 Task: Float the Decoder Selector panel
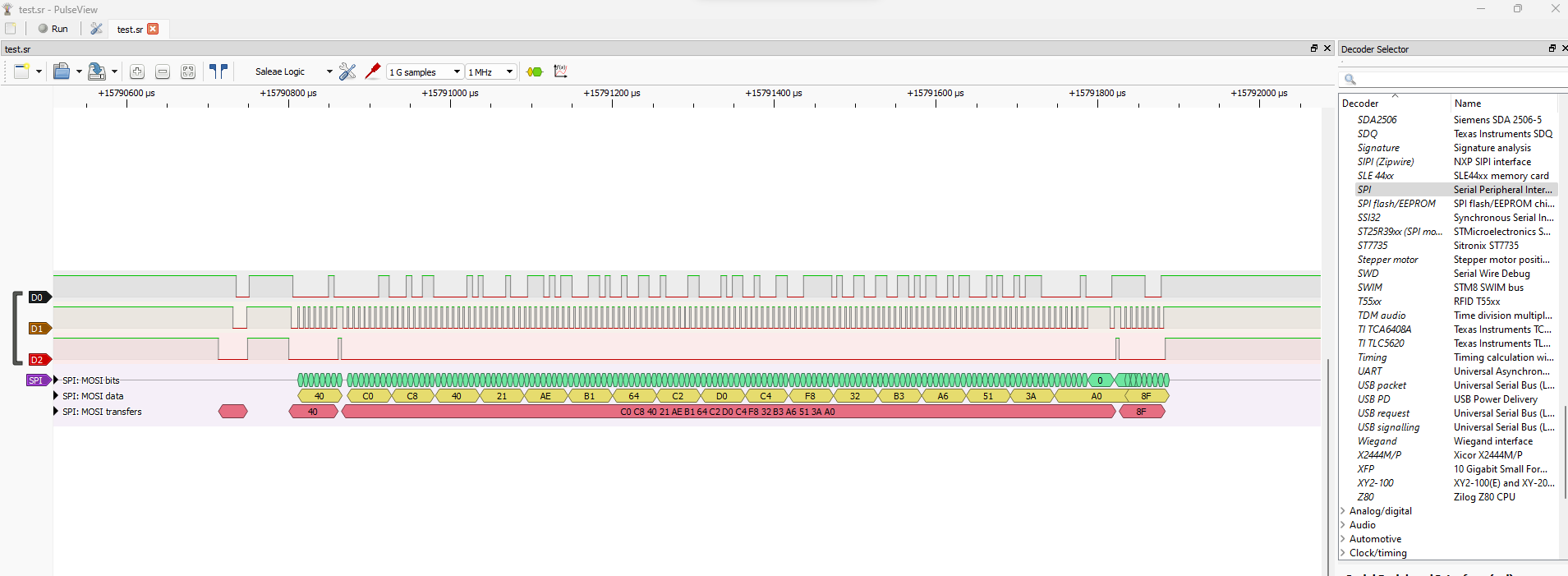[1552, 48]
